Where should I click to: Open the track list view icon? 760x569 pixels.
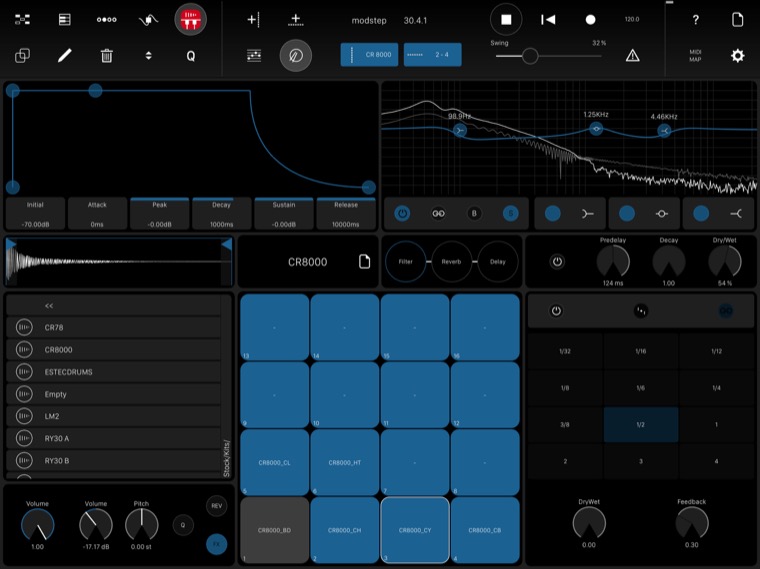tap(64, 20)
